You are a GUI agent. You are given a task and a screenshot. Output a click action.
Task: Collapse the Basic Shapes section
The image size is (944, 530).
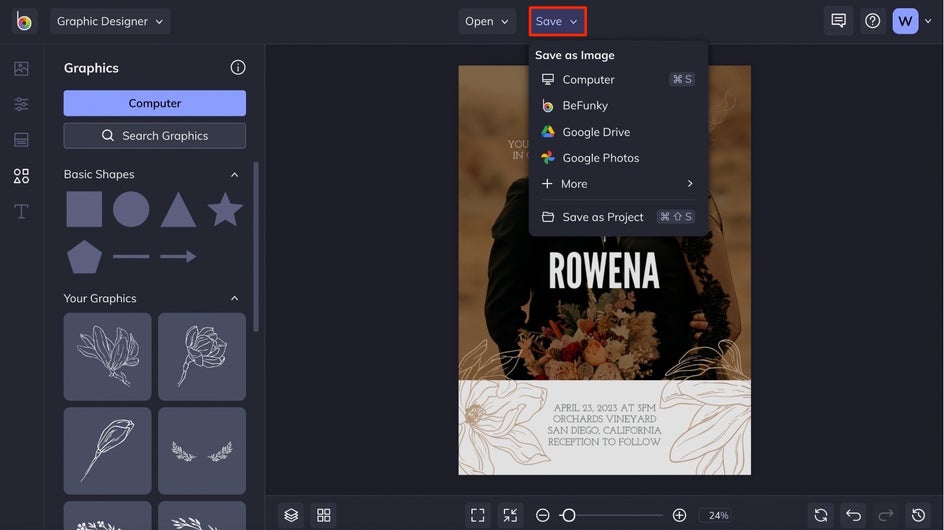235,175
